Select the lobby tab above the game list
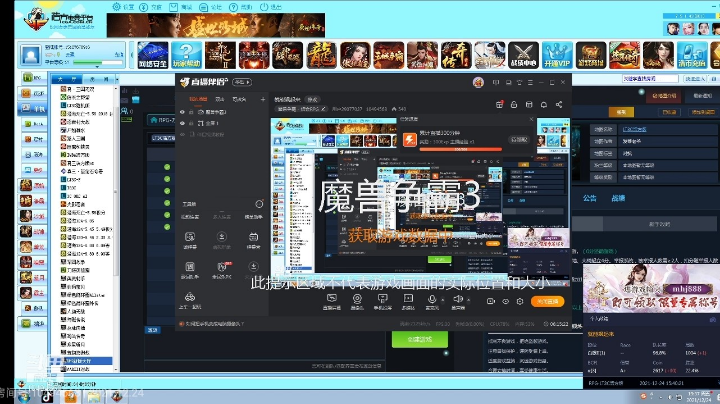The width and height of the screenshot is (720, 404). pos(67,79)
